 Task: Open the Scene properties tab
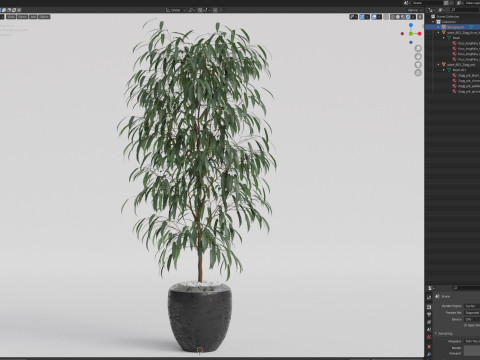429,329
